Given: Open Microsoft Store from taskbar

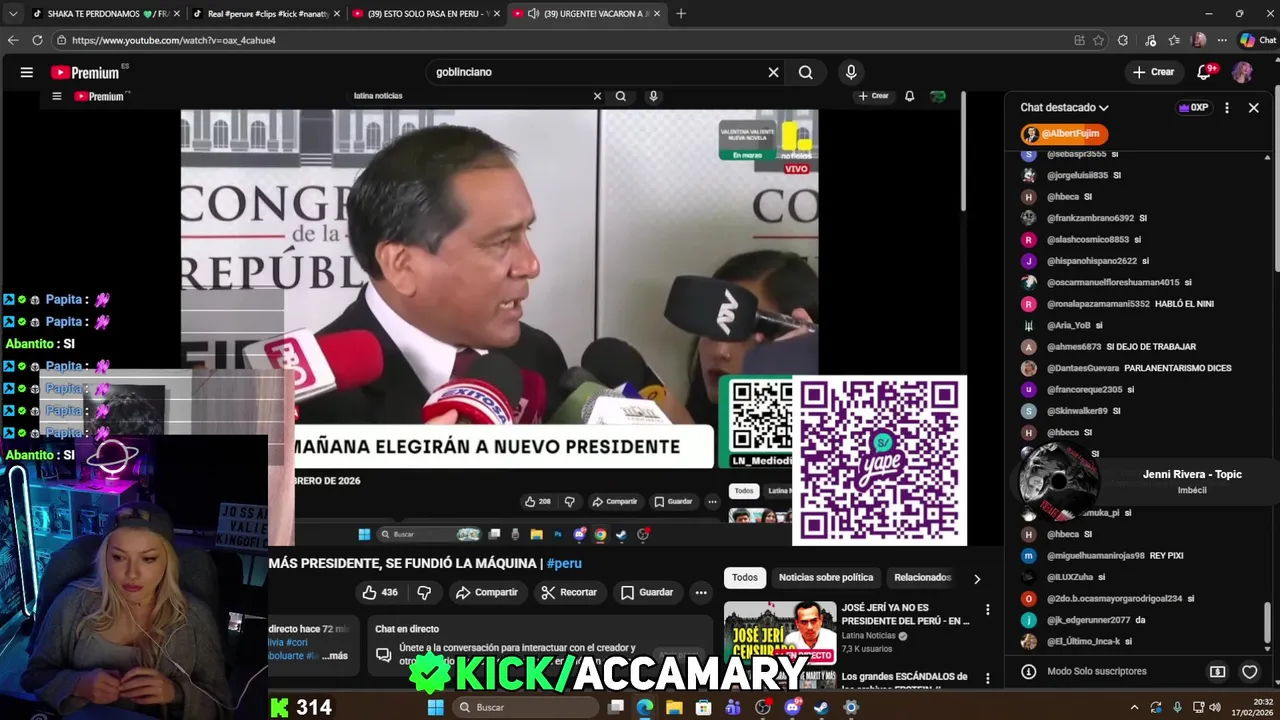Looking at the screenshot, I should 704,707.
